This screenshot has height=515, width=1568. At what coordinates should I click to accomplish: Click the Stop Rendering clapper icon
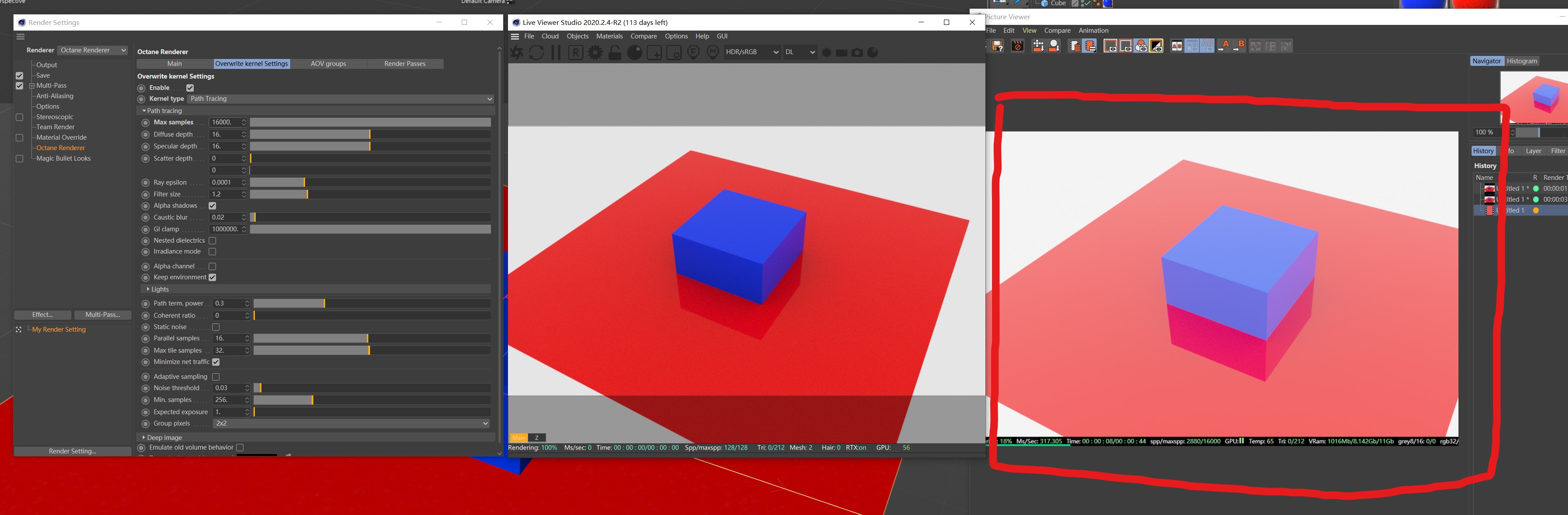[x=1018, y=46]
